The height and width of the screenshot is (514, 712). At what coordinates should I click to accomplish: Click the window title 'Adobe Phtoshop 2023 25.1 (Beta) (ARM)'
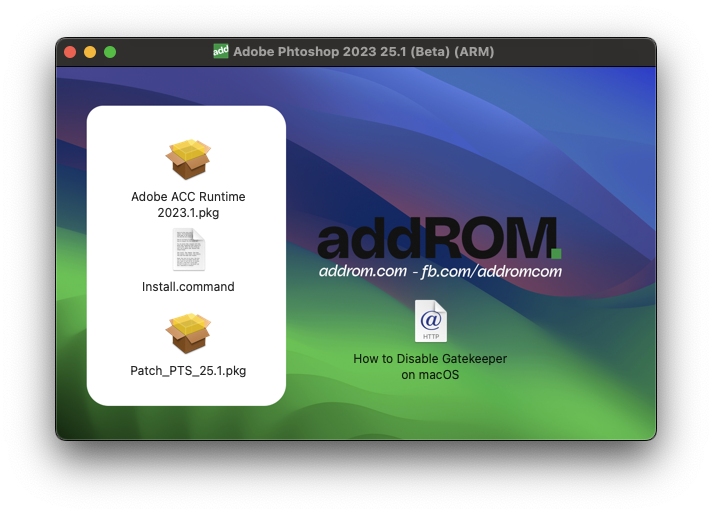pos(363,51)
